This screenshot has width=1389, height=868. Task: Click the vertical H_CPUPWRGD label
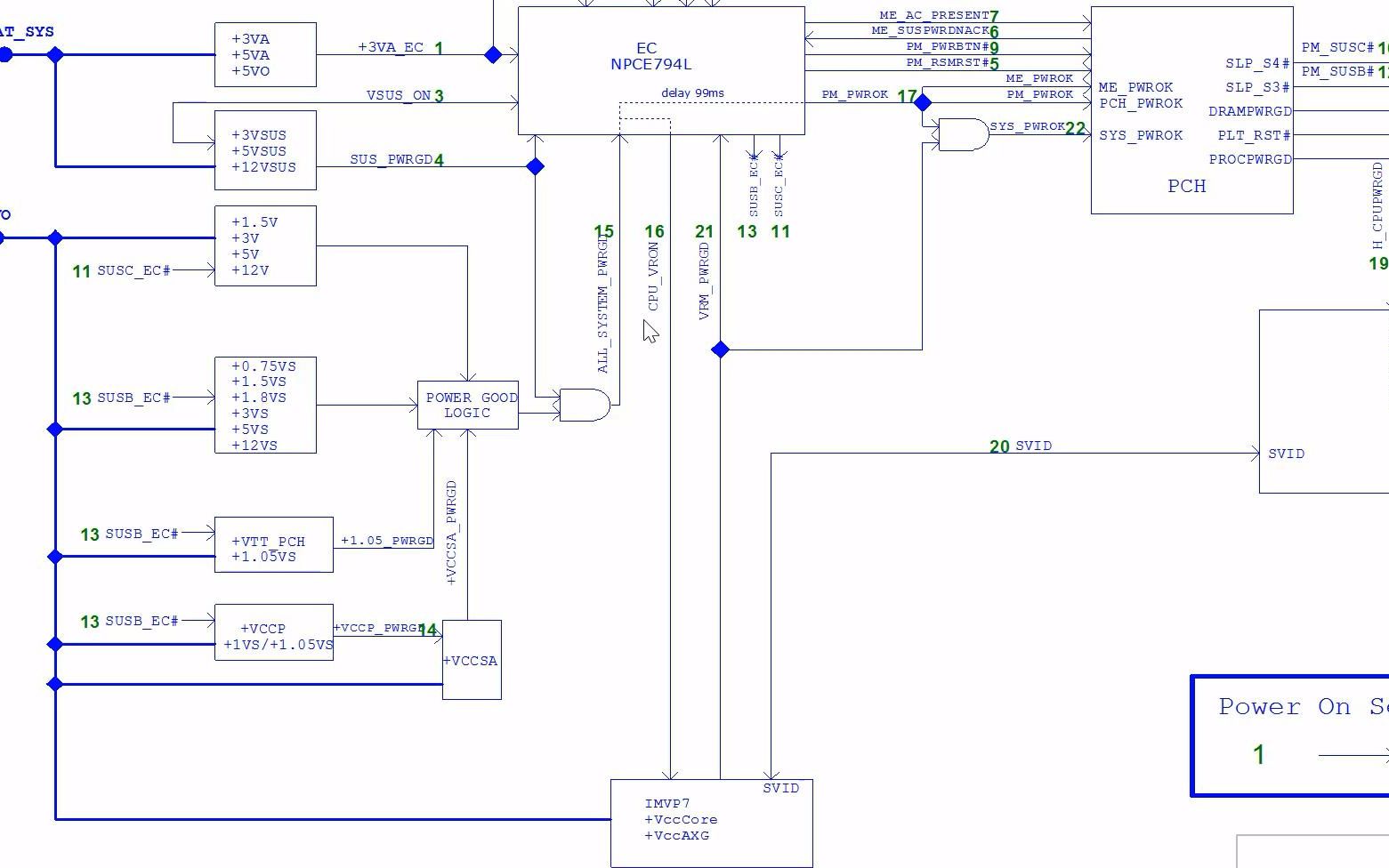pos(1377,205)
